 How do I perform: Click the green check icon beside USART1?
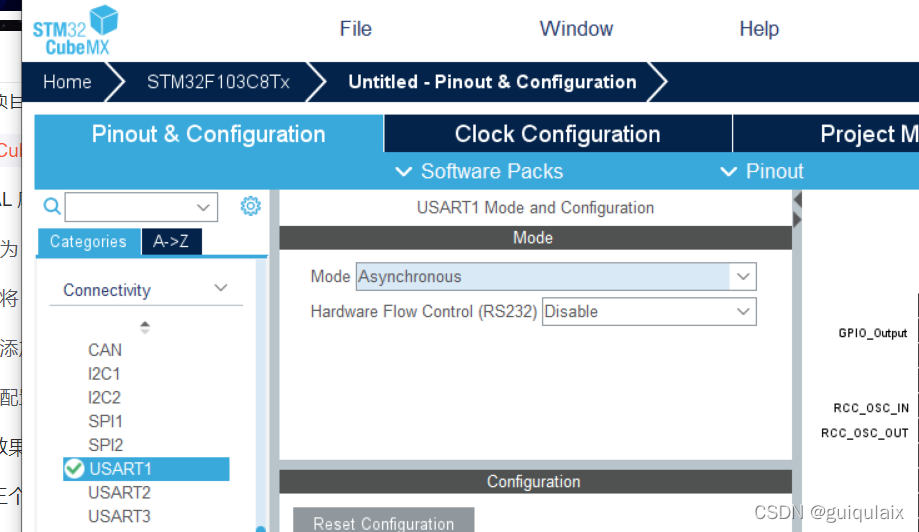click(x=74, y=469)
